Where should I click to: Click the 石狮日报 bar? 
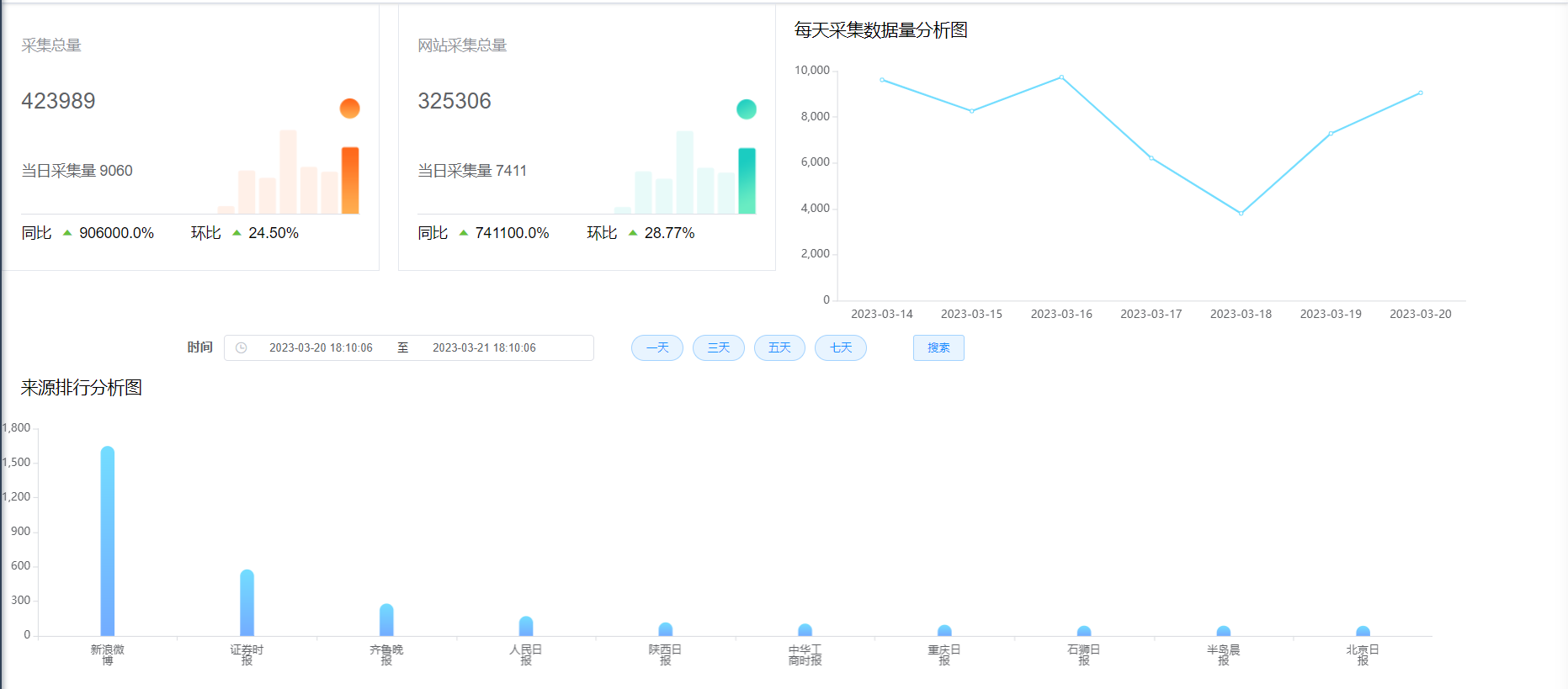coord(1084,631)
